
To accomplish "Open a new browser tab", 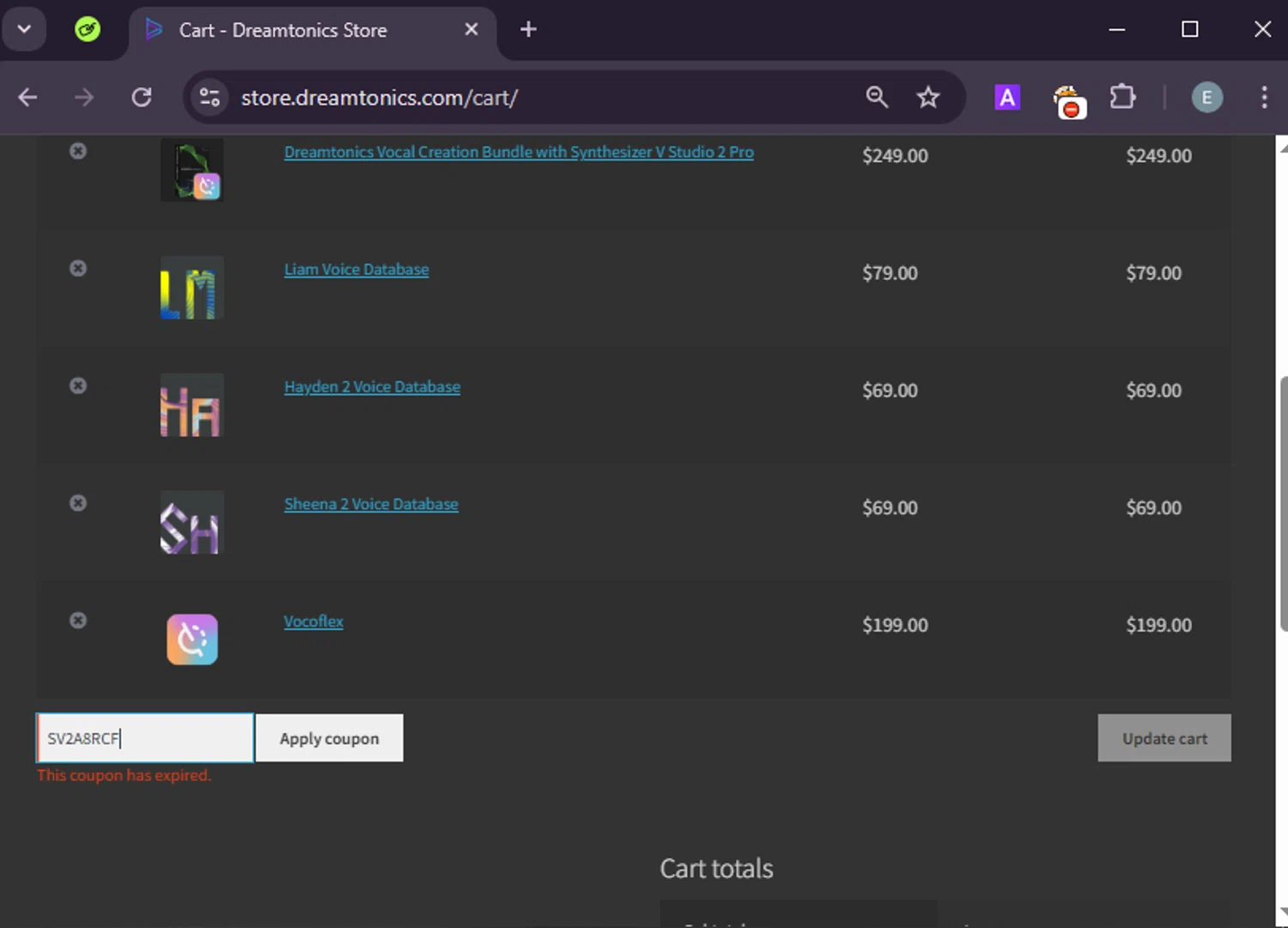I will coord(528,29).
